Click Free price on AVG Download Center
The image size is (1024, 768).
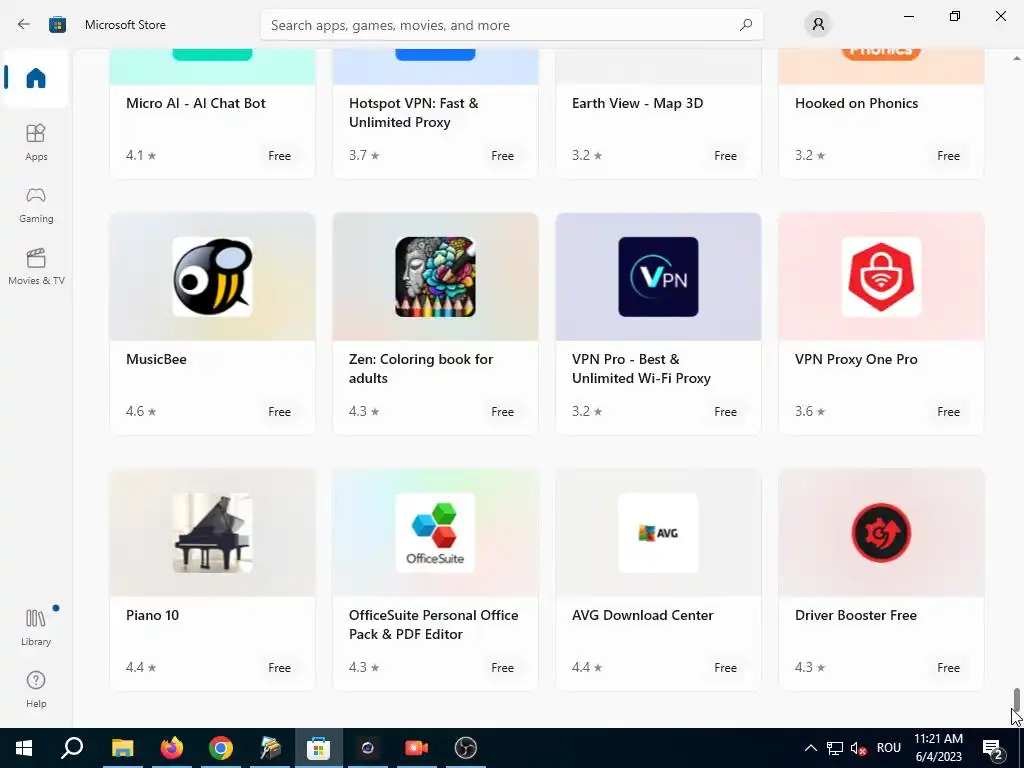(x=725, y=667)
